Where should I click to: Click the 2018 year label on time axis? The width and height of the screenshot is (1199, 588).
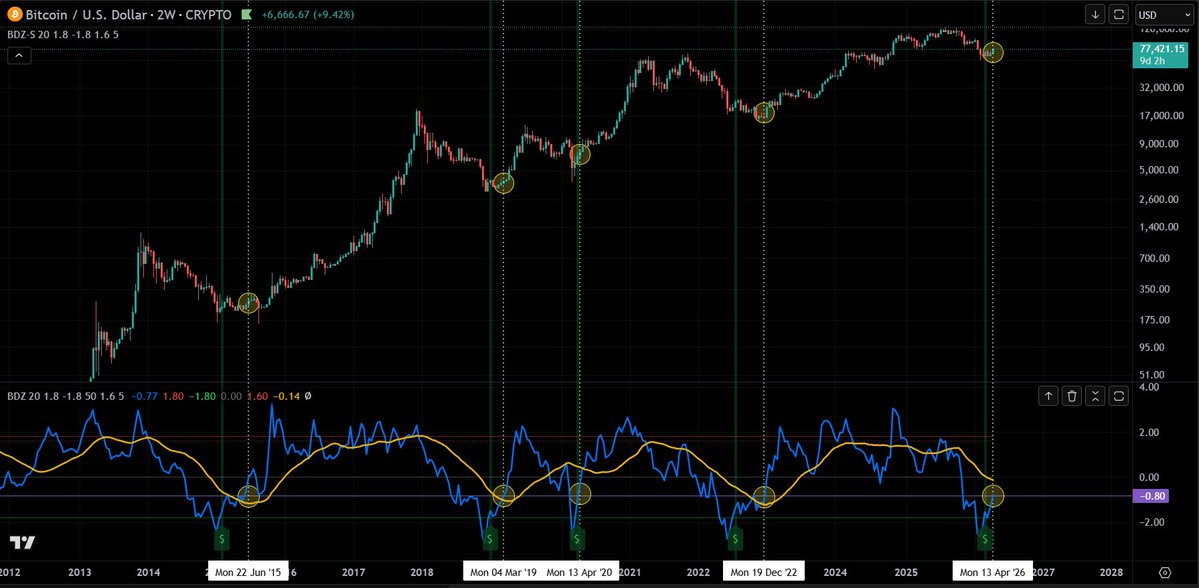tap(422, 572)
